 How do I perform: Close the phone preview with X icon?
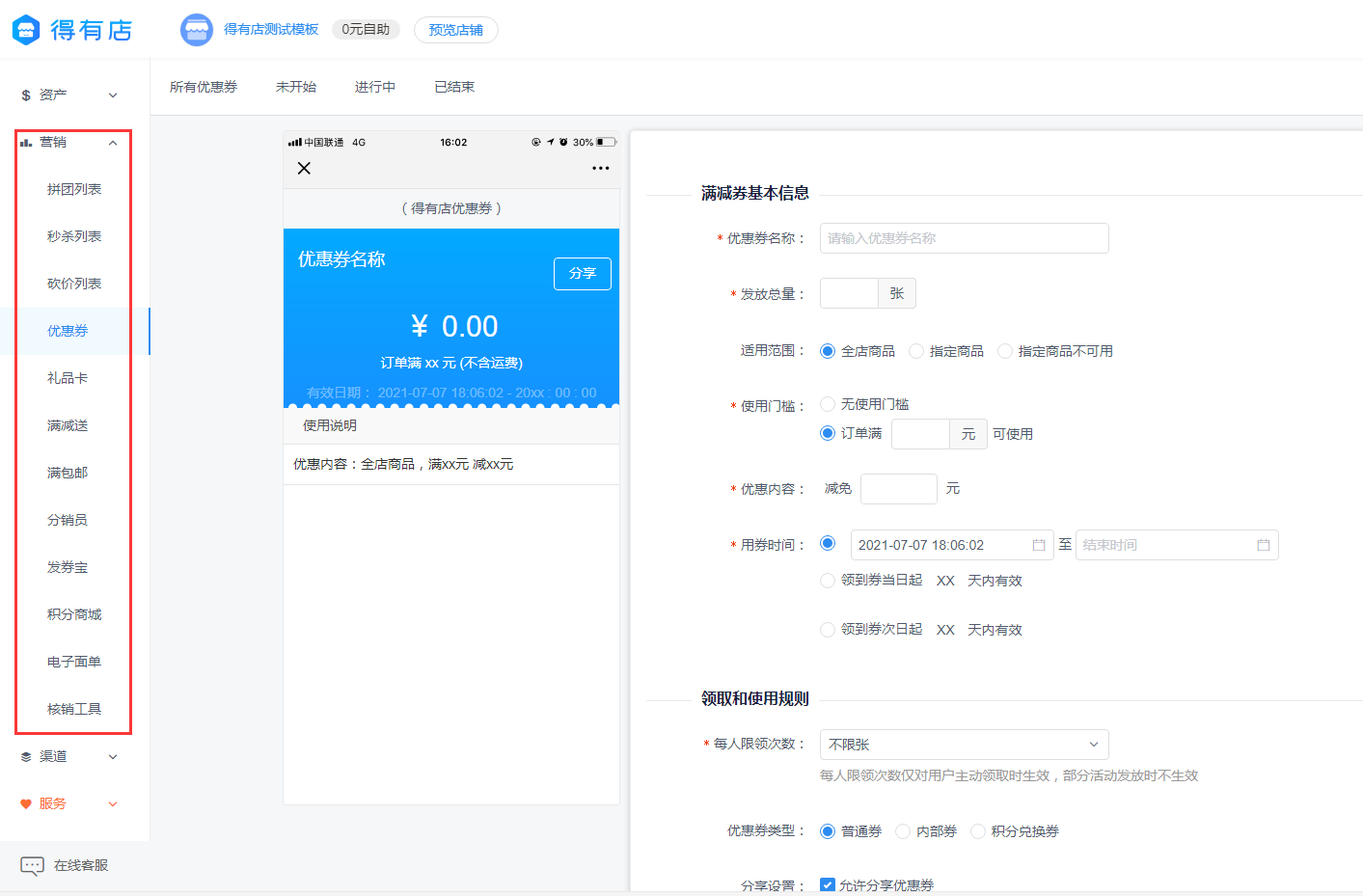click(304, 168)
